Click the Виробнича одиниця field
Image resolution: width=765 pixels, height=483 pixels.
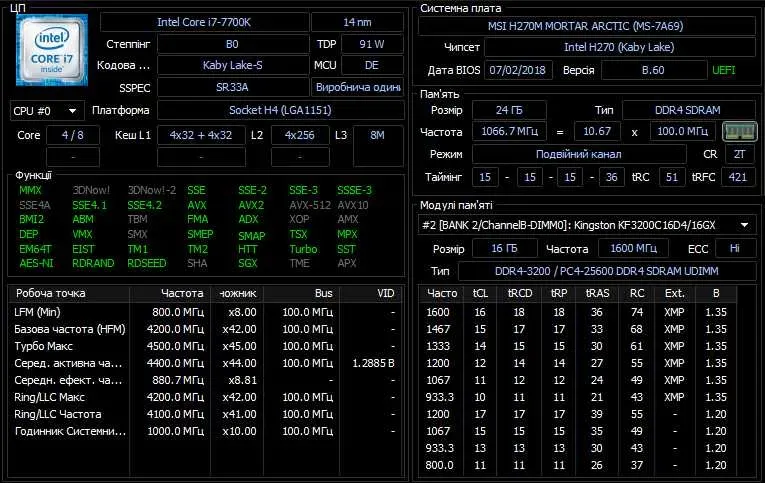pos(358,87)
